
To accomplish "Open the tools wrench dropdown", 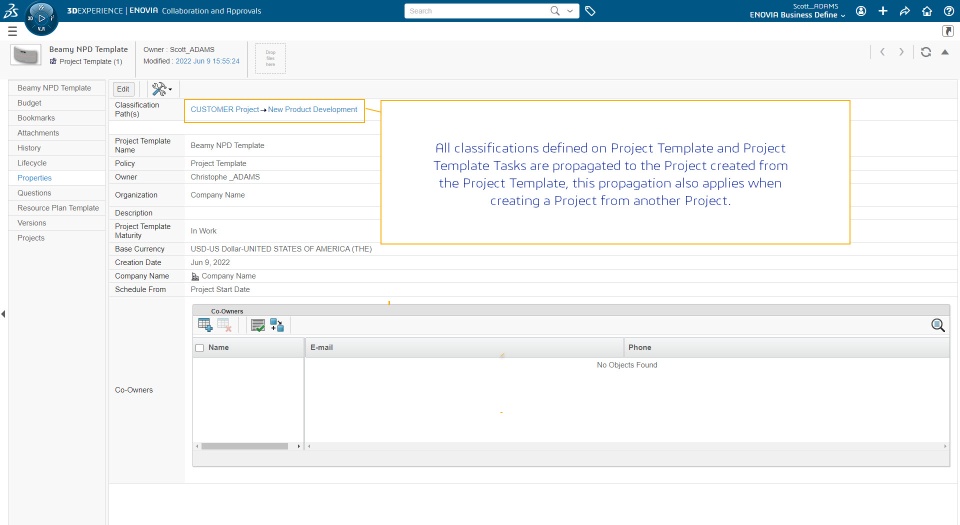I will [162, 89].
